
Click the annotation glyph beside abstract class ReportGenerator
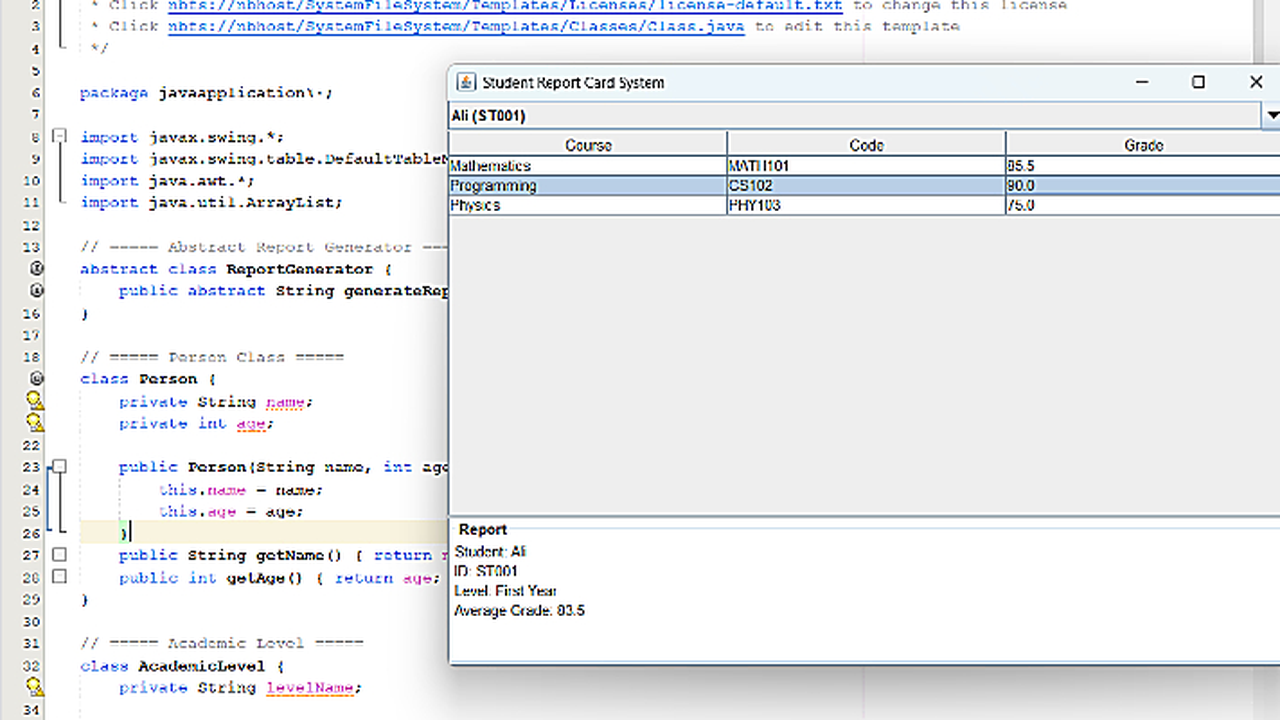coord(36,268)
